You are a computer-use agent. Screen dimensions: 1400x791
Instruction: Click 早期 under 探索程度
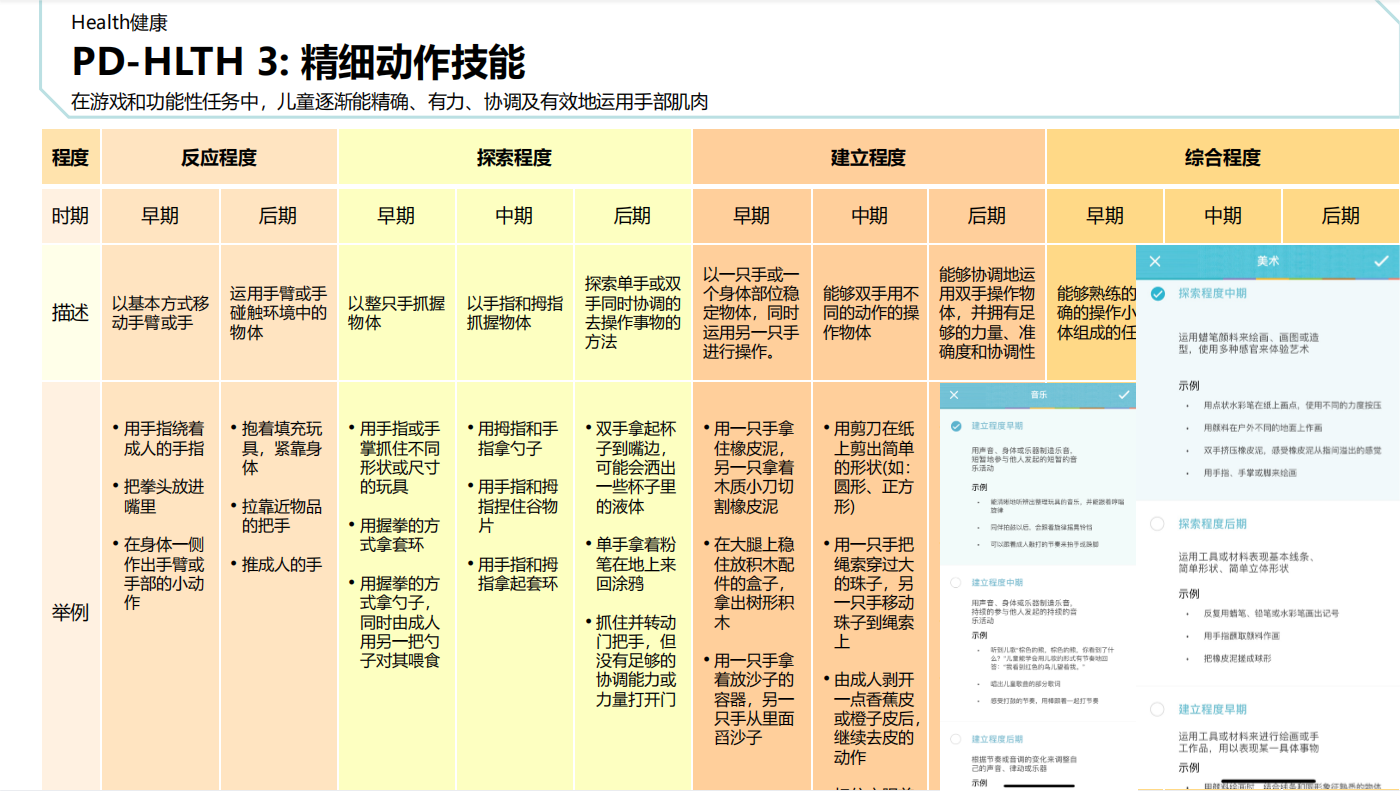coord(396,216)
